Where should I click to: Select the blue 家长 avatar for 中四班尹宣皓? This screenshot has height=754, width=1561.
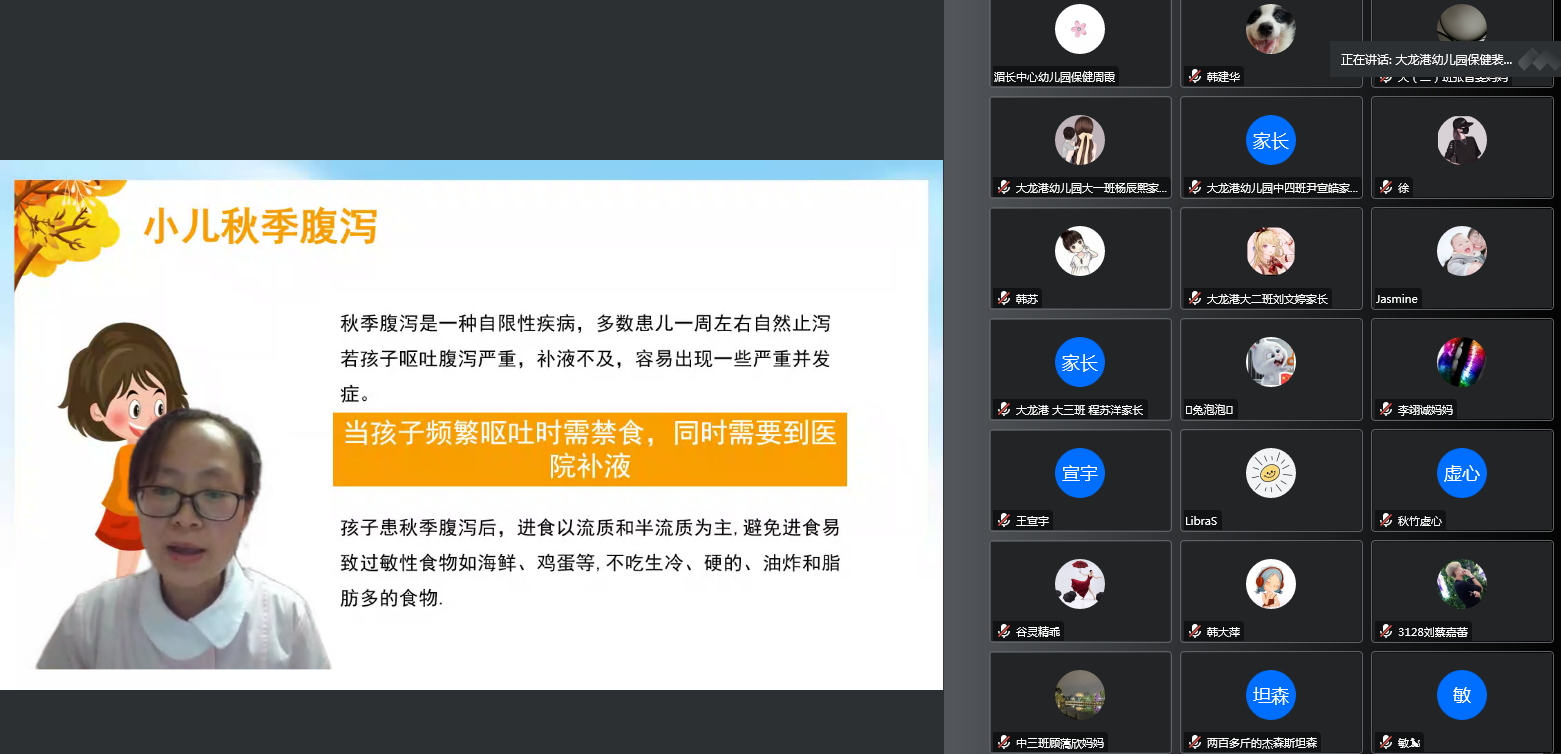(1271, 140)
